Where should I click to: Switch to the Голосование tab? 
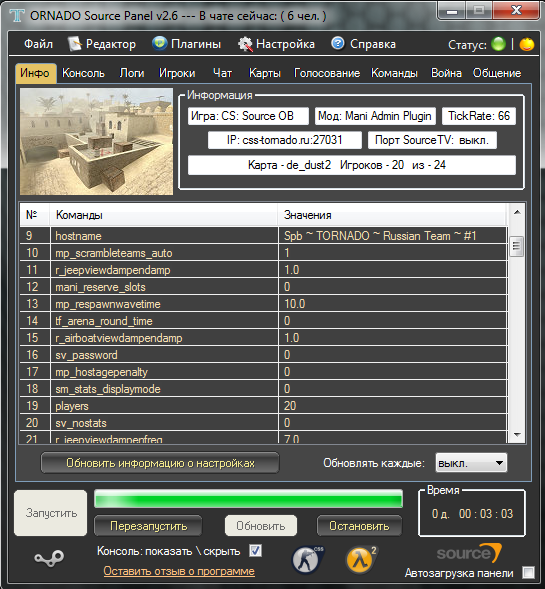pos(327,73)
